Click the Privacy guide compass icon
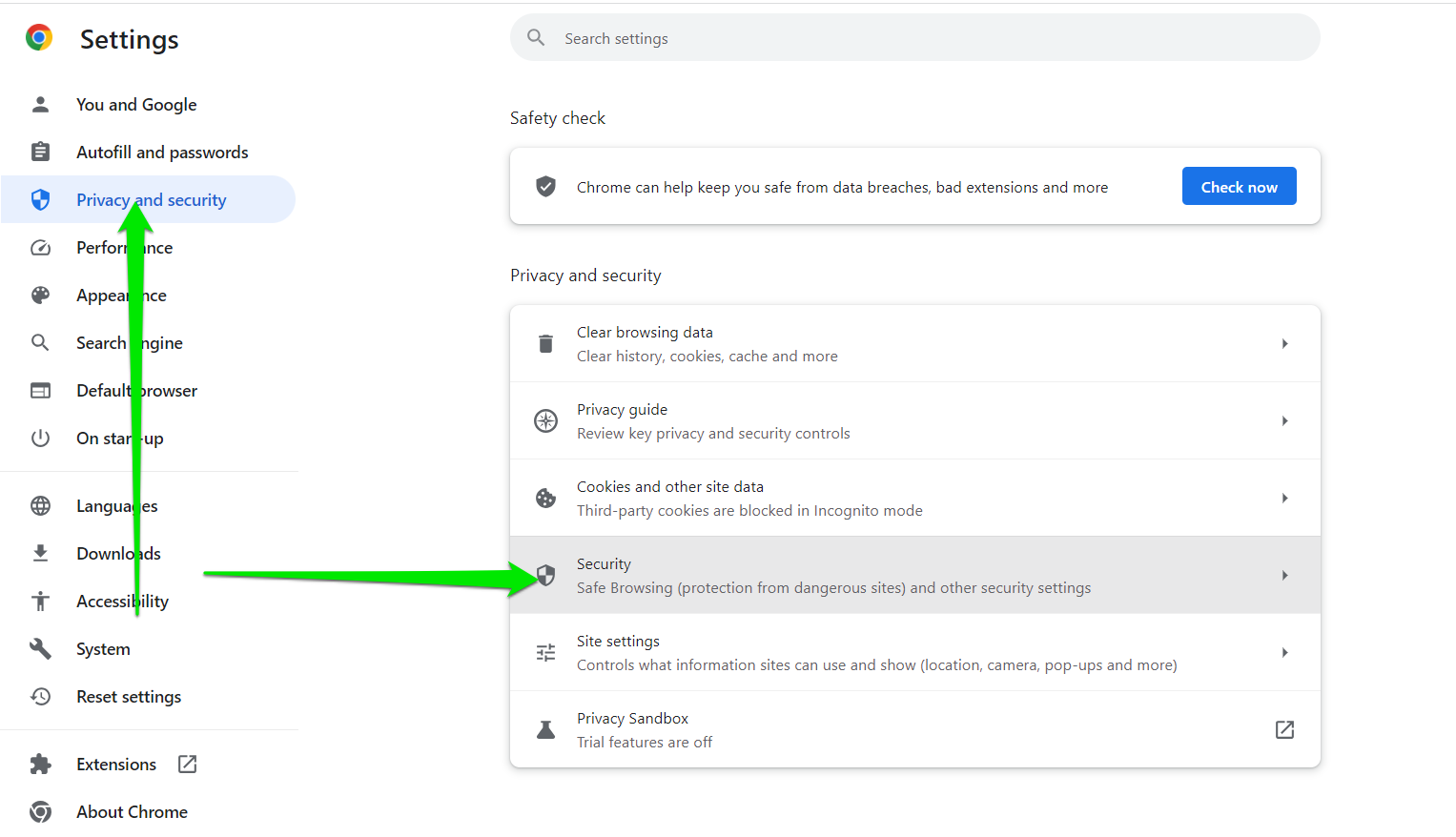1456x837 pixels. pos(545,421)
